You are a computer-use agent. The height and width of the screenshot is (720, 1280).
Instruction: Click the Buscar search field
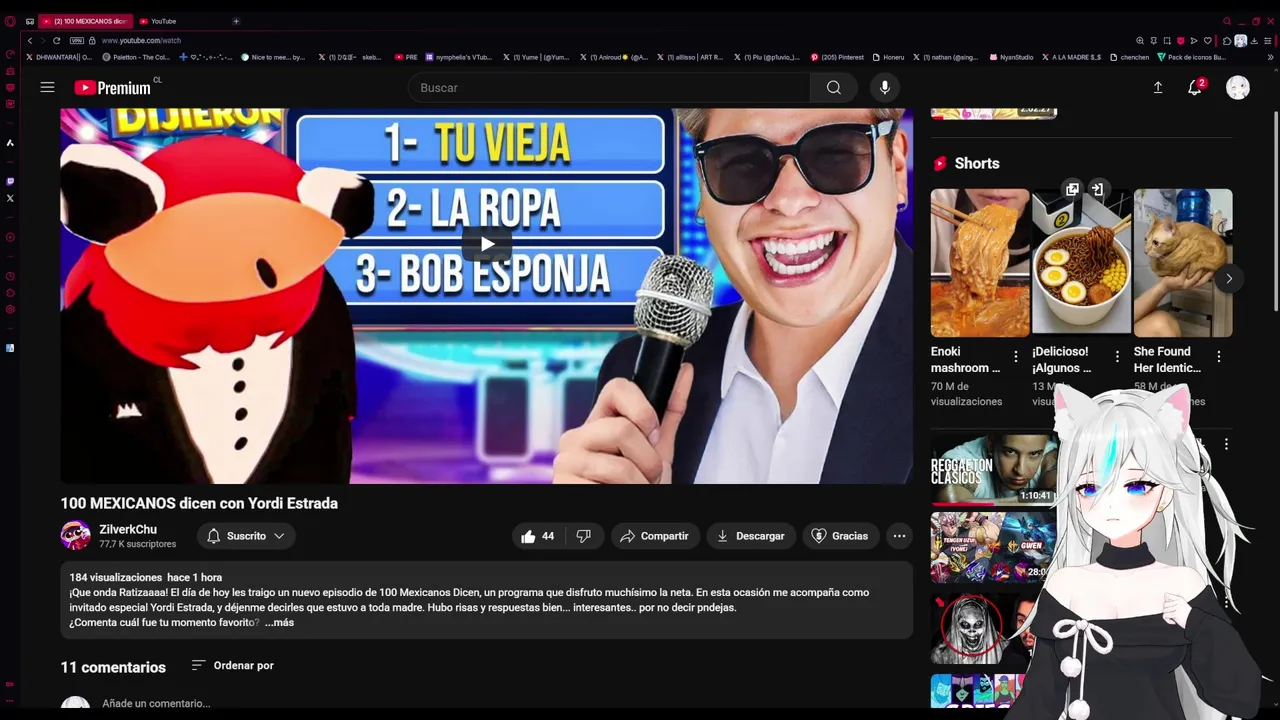tap(609, 88)
